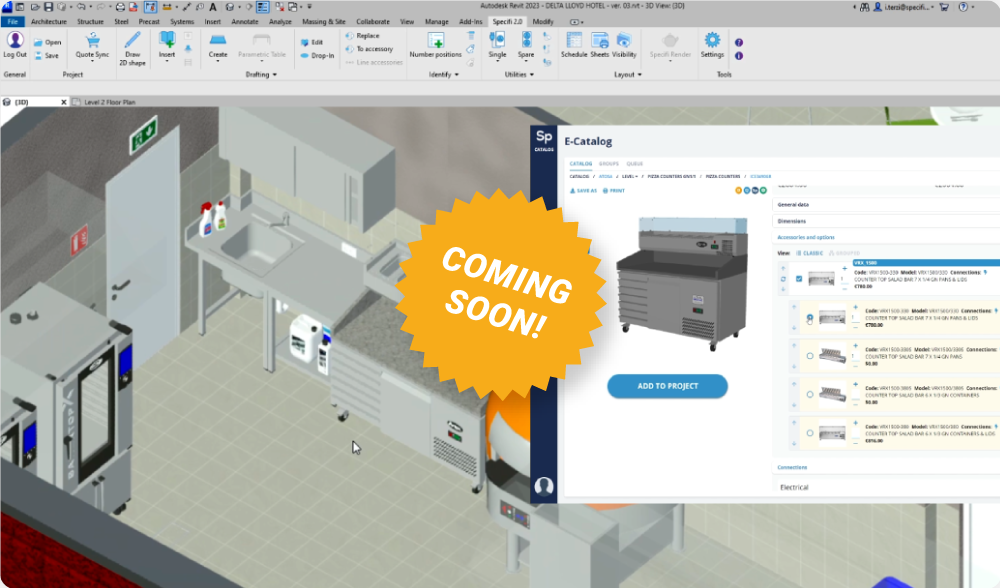
Task: Select radio for VRX1500/3305 1/4 GN pans
Action: click(809, 356)
